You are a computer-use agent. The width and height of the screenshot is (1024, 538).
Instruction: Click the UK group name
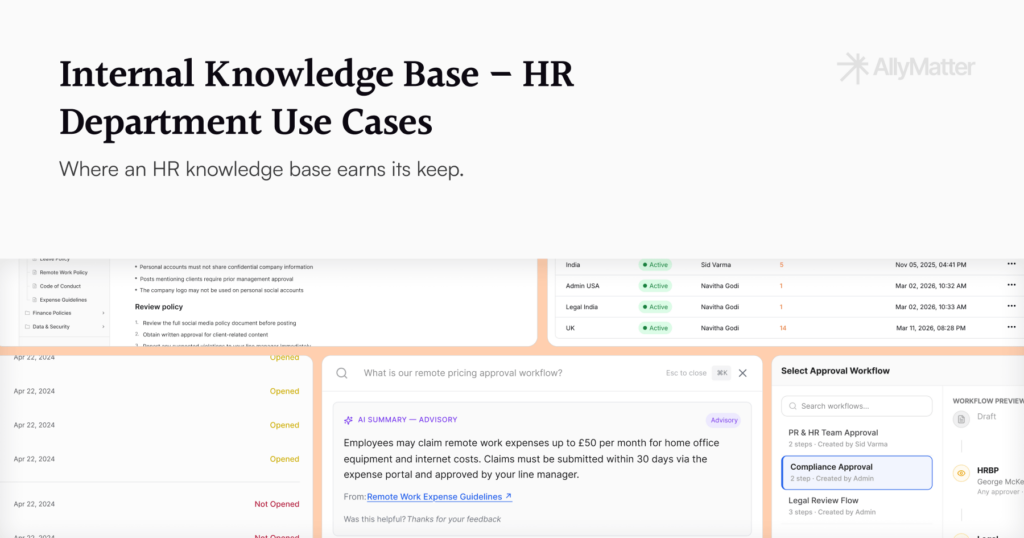coord(570,328)
